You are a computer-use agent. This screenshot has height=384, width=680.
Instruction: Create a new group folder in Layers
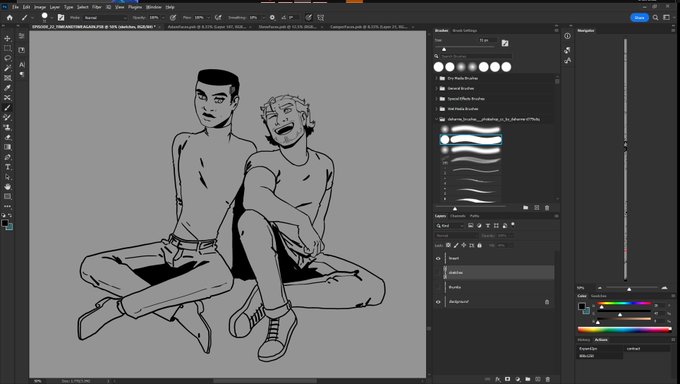coord(528,379)
